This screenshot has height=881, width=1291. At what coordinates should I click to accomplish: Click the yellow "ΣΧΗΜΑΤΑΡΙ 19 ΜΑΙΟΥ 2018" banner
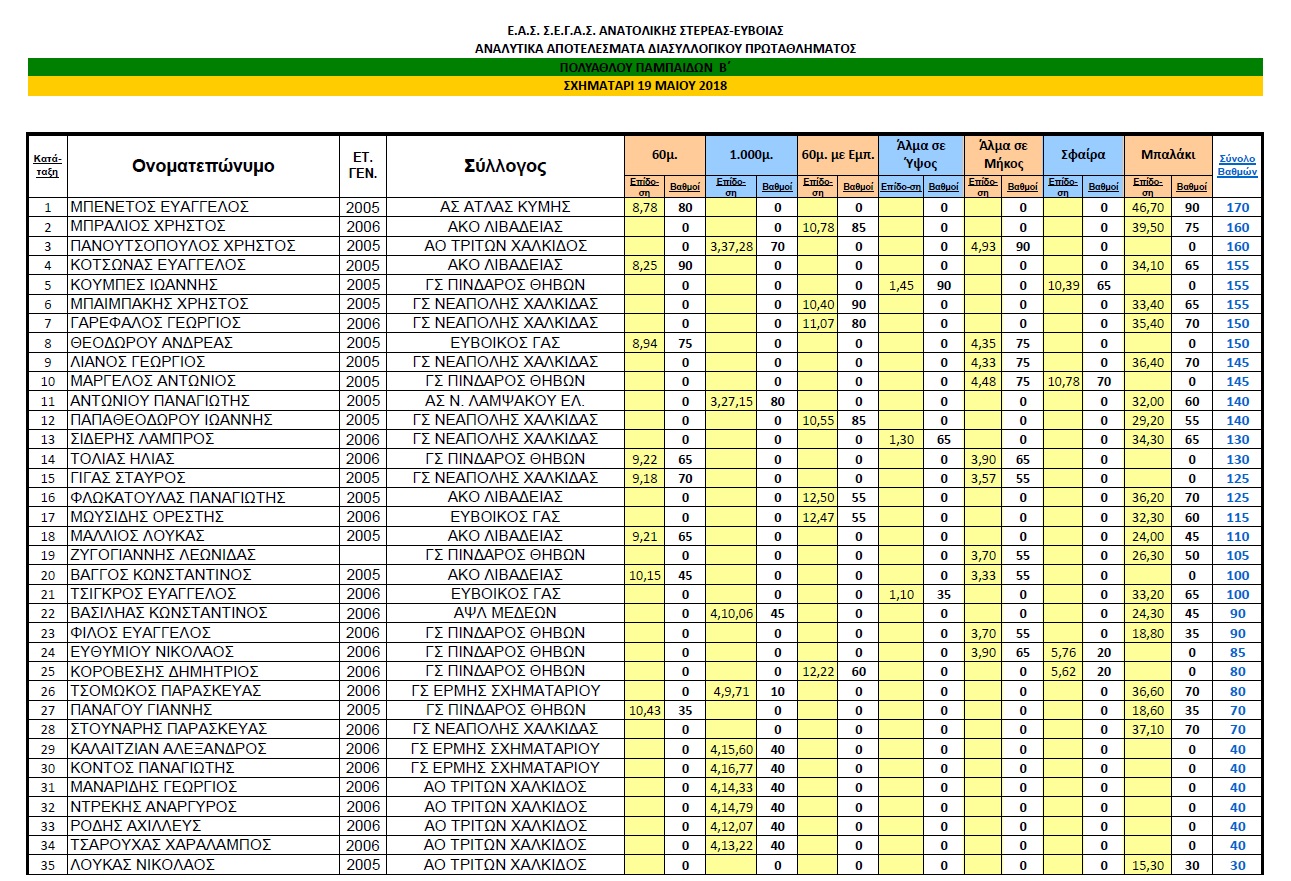[x=644, y=86]
